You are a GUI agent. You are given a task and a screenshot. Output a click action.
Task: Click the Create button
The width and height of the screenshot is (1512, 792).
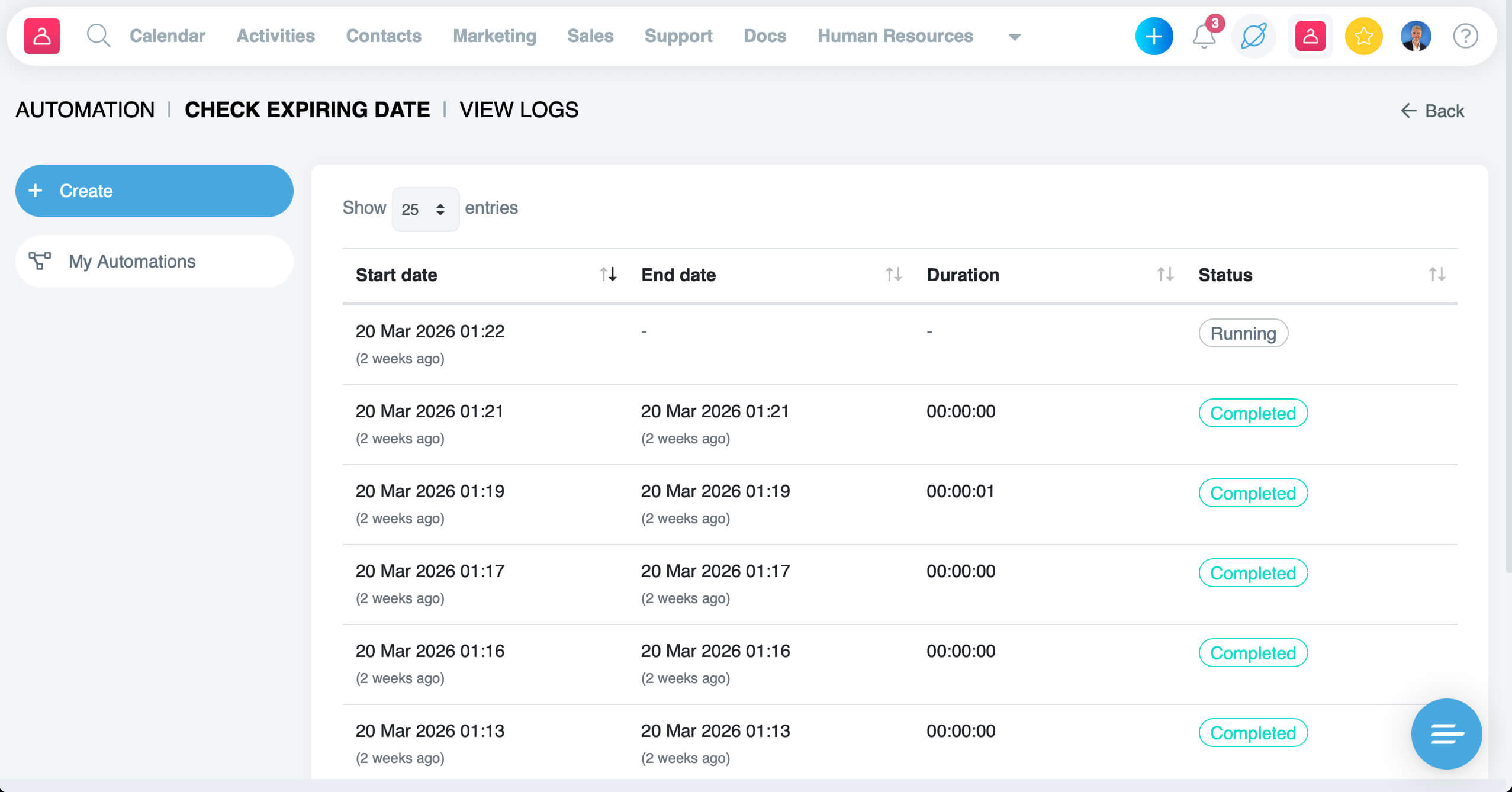154,191
